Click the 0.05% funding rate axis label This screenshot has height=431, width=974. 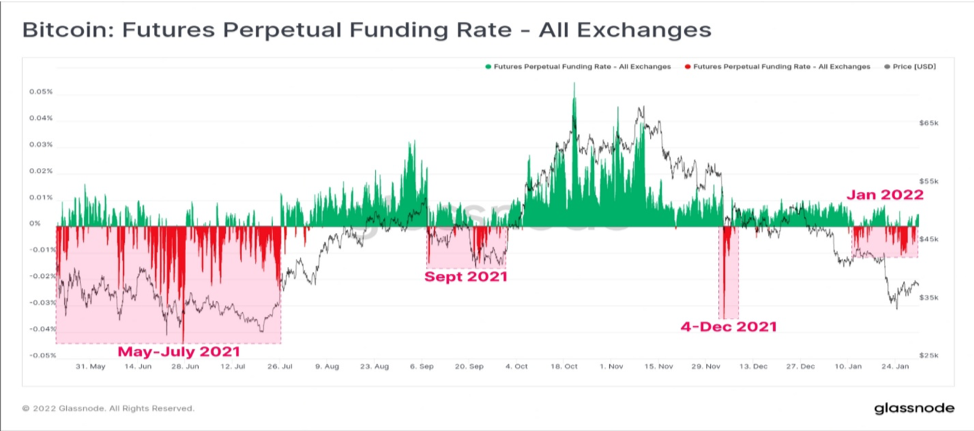tap(42, 92)
